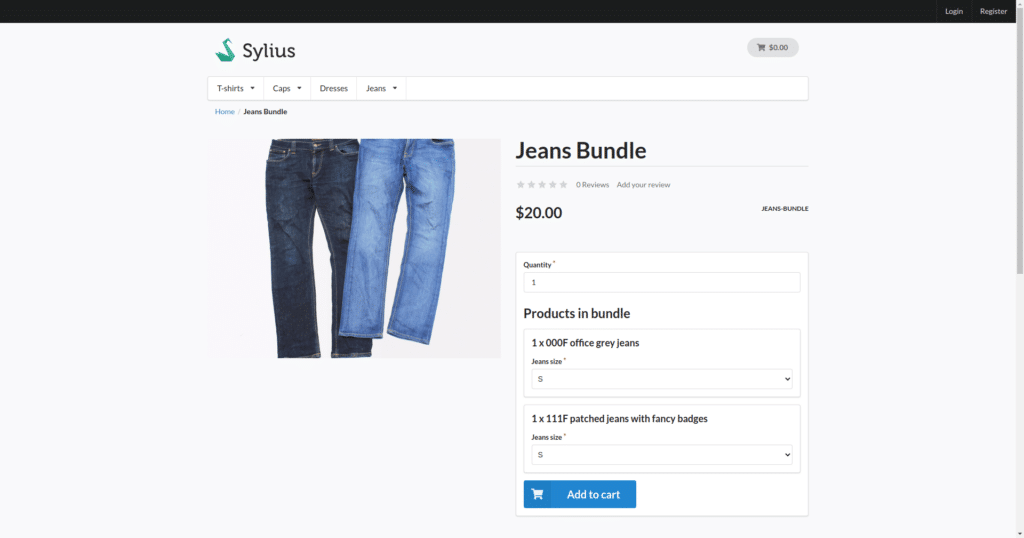Open size dropdown for 111F patched jeans

tap(662, 454)
